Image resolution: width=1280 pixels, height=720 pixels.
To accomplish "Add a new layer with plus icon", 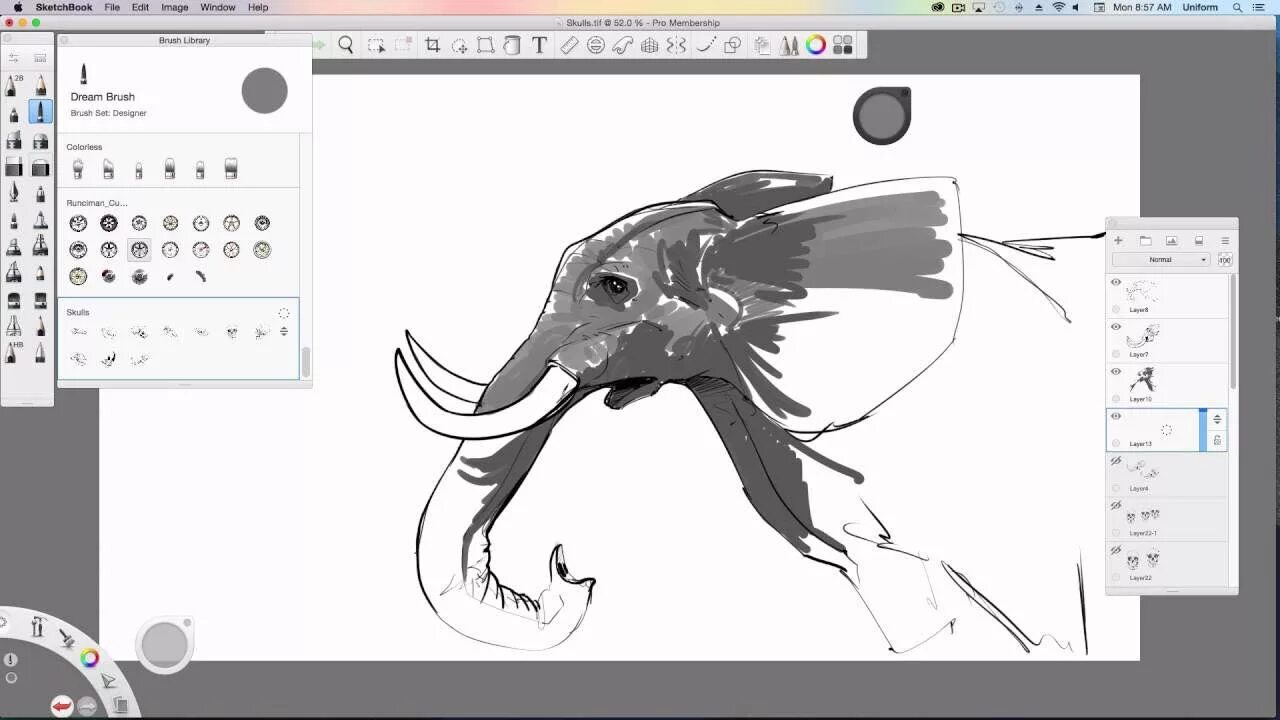I will point(1118,240).
